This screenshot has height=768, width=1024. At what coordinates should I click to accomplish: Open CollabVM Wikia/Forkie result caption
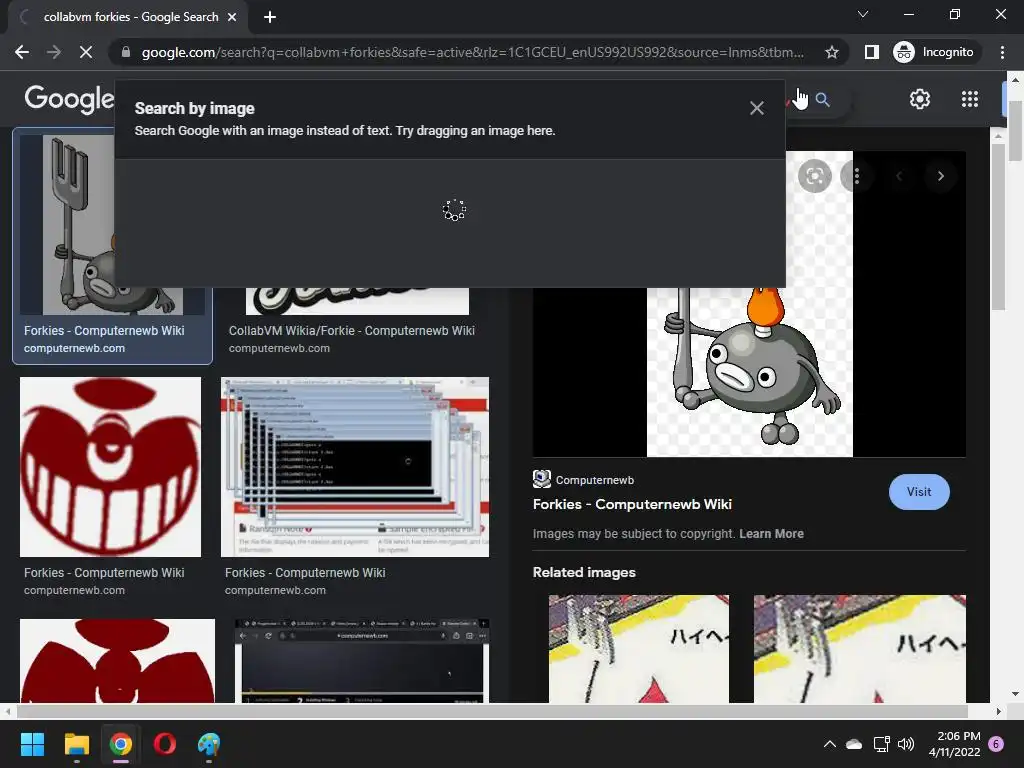[351, 330]
